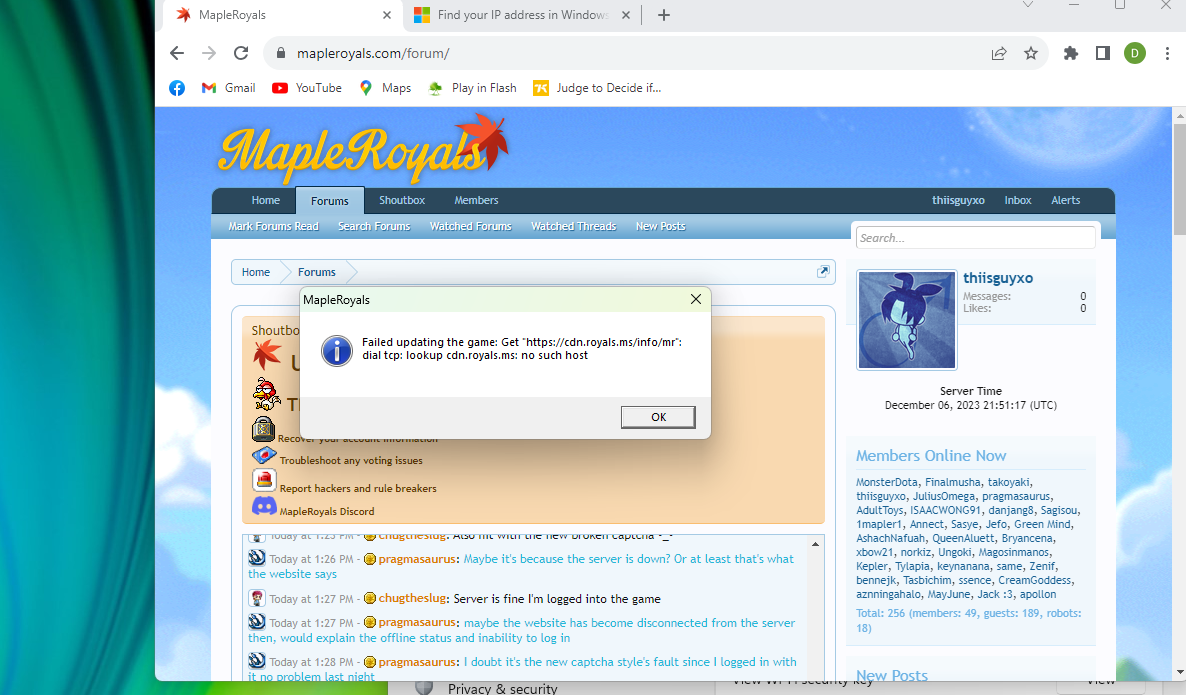Open the Extensions puzzle icon
The width and height of the screenshot is (1186, 695).
[x=1070, y=53]
